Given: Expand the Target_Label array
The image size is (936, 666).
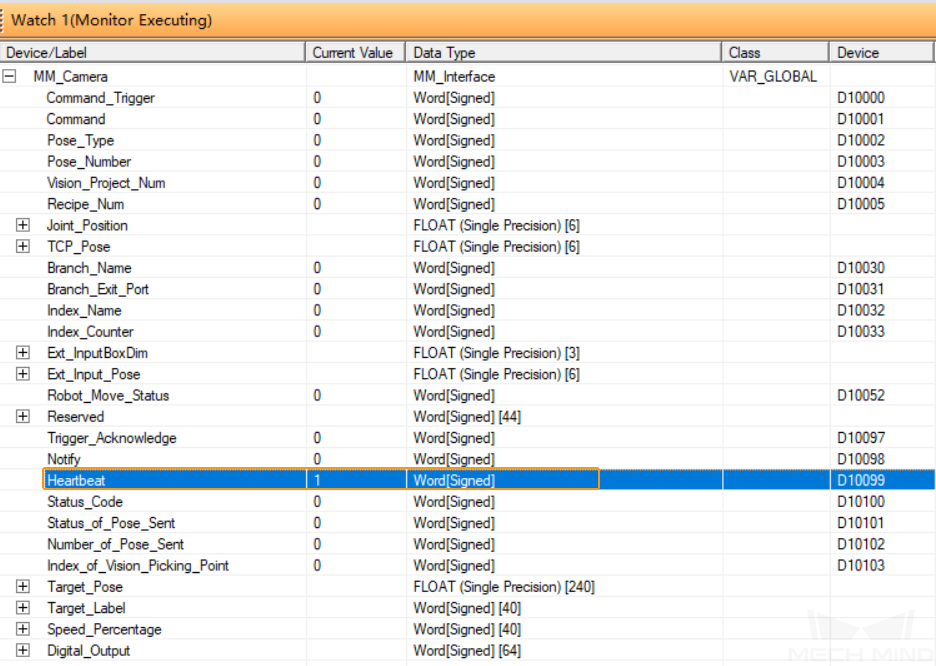Looking at the screenshot, I should [x=23, y=608].
